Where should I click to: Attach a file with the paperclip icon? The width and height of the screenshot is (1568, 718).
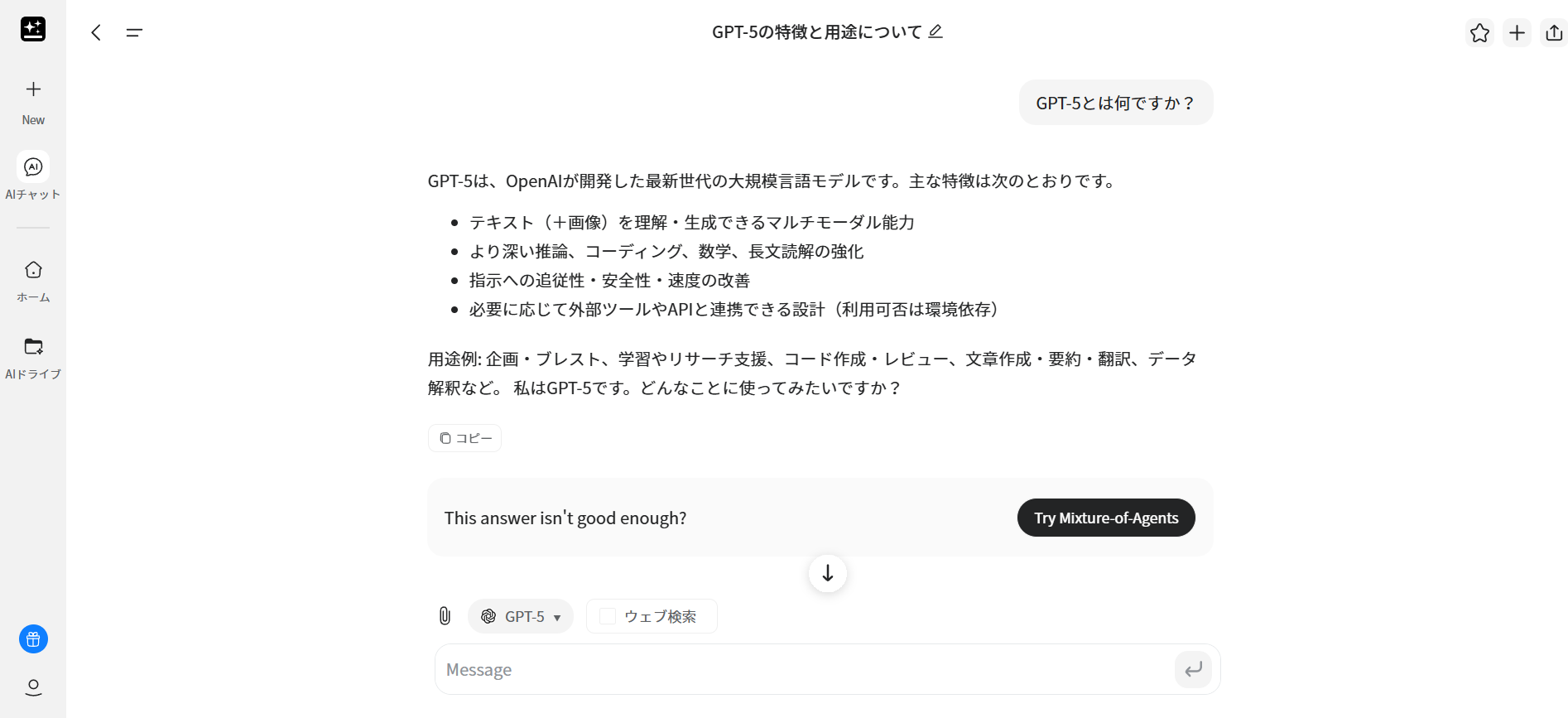(x=445, y=616)
